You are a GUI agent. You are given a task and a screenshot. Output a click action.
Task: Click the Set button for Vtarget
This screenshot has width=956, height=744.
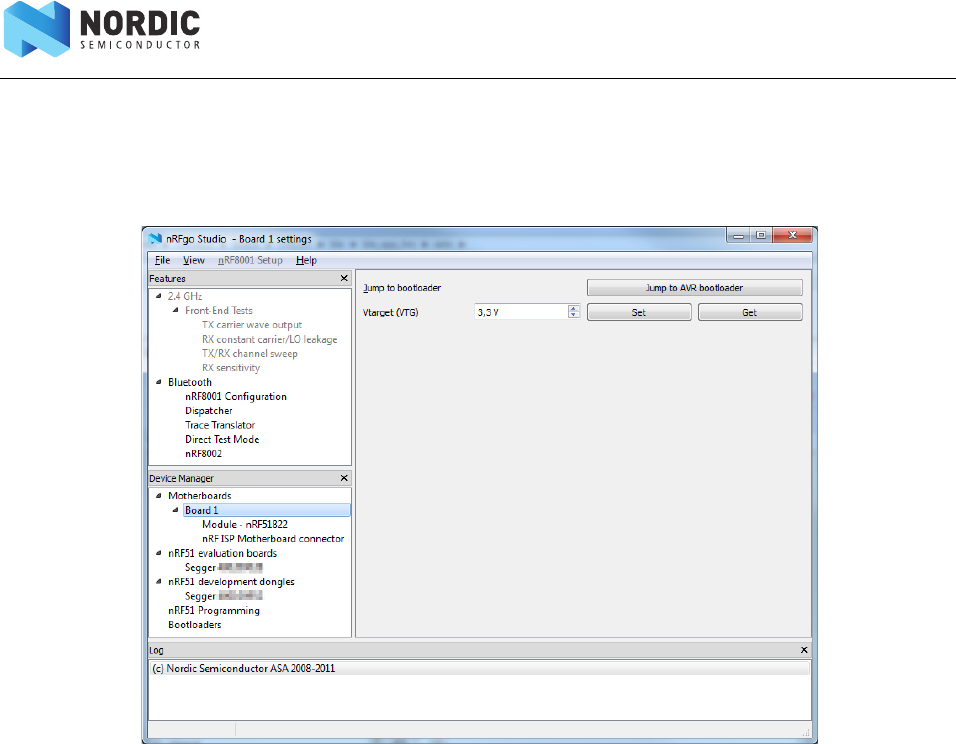tap(639, 312)
